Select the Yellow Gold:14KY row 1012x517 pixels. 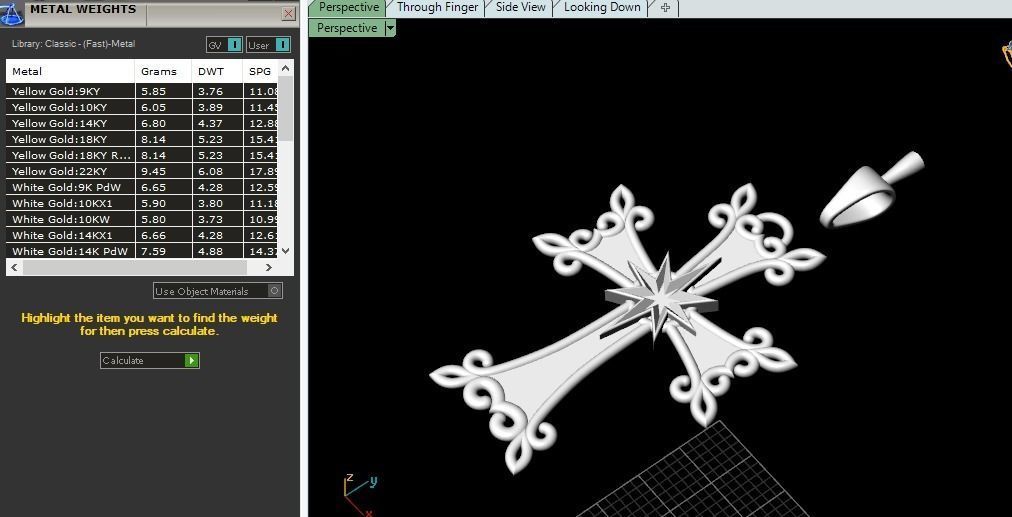pyautogui.click(x=142, y=123)
